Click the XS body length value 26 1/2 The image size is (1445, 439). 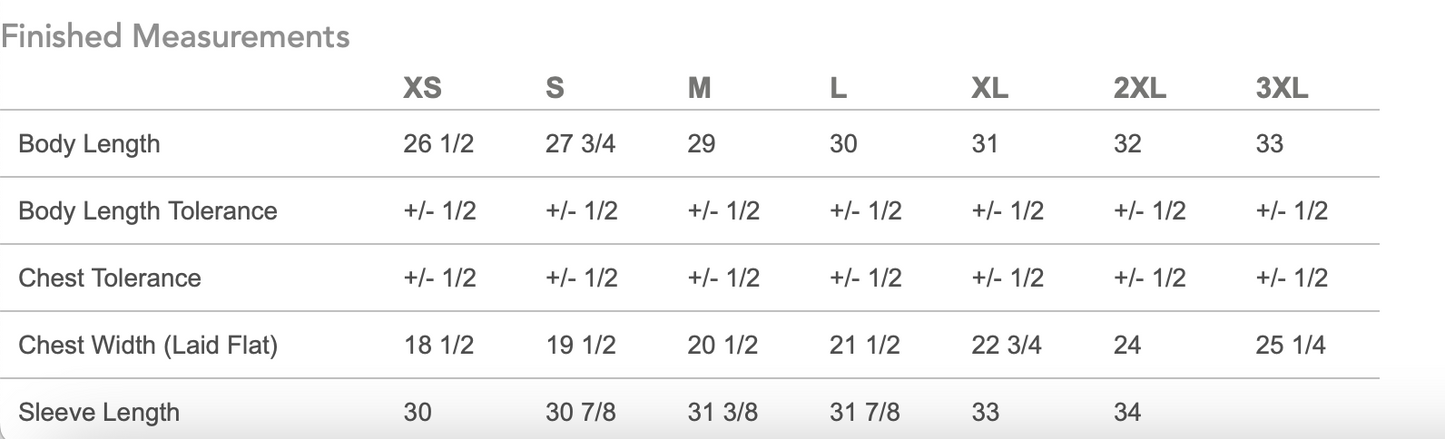coord(439,144)
